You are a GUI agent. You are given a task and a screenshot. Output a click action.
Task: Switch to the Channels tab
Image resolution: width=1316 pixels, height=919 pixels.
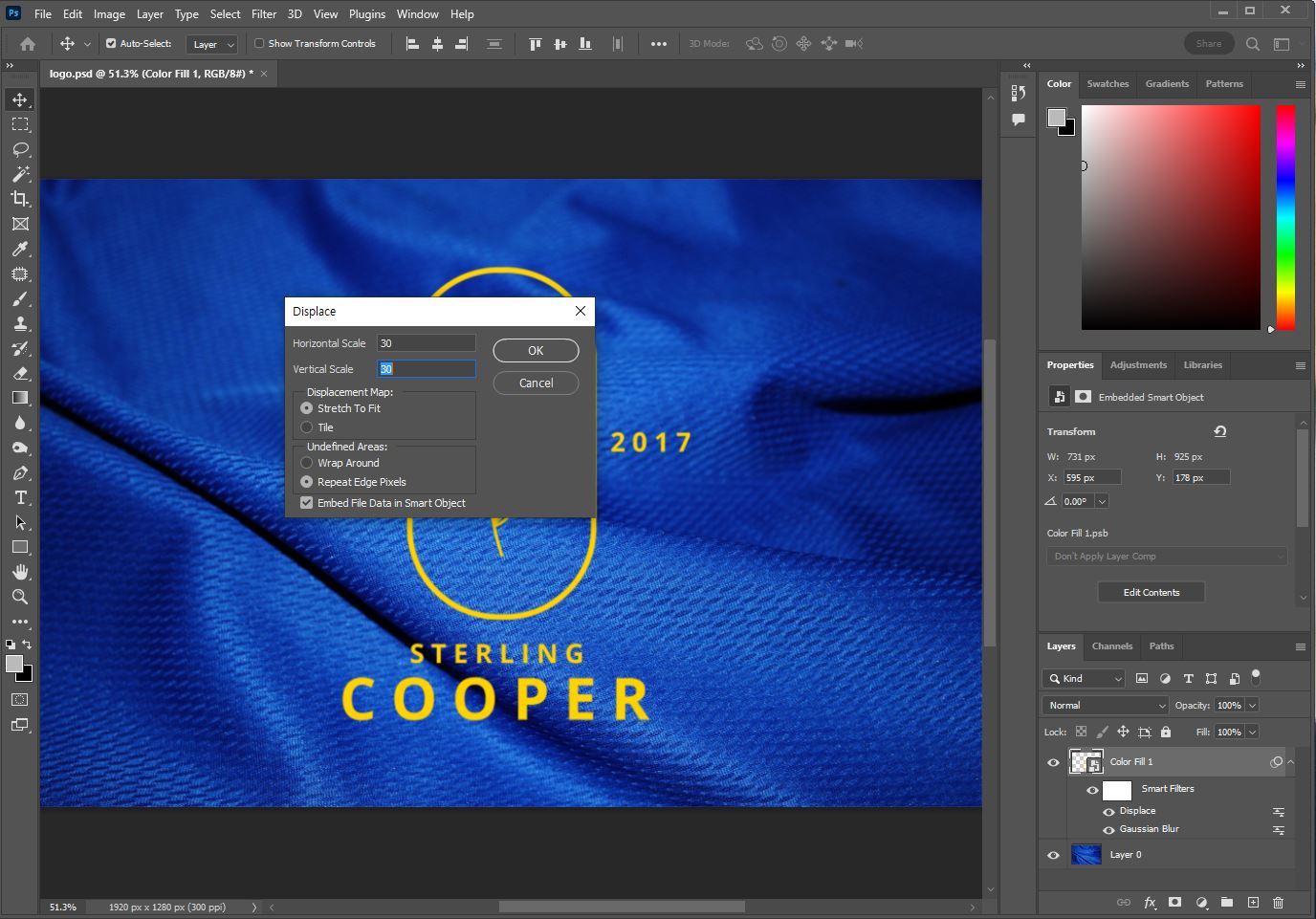(x=1112, y=646)
